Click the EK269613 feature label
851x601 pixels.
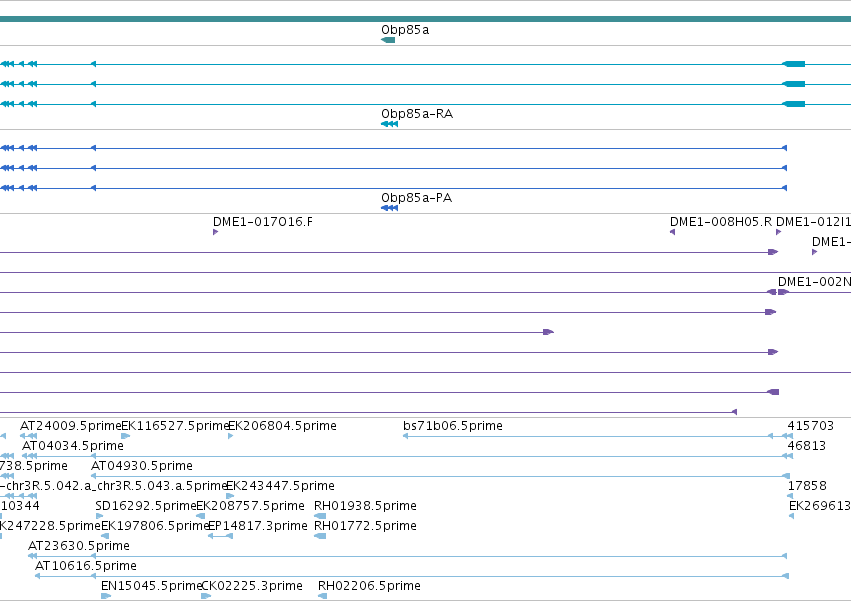(820, 506)
